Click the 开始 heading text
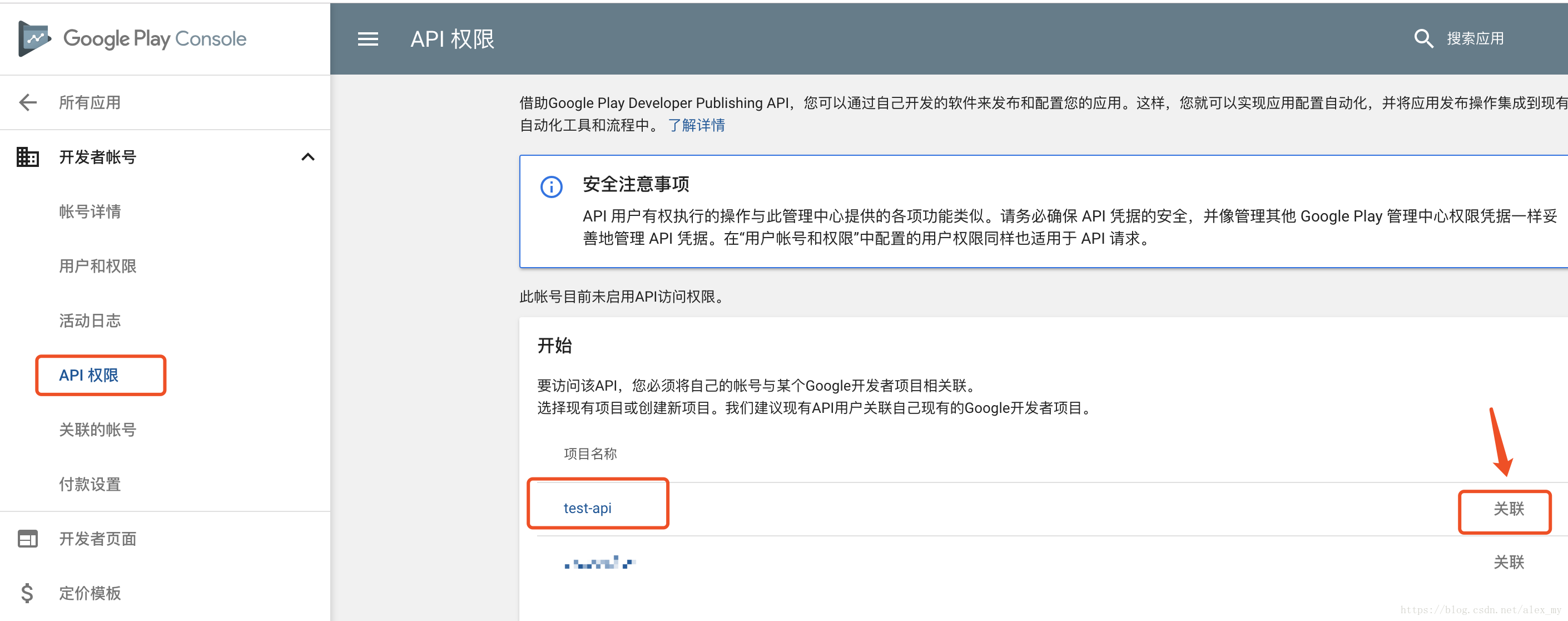This screenshot has height=621, width=1568. pos(554,346)
